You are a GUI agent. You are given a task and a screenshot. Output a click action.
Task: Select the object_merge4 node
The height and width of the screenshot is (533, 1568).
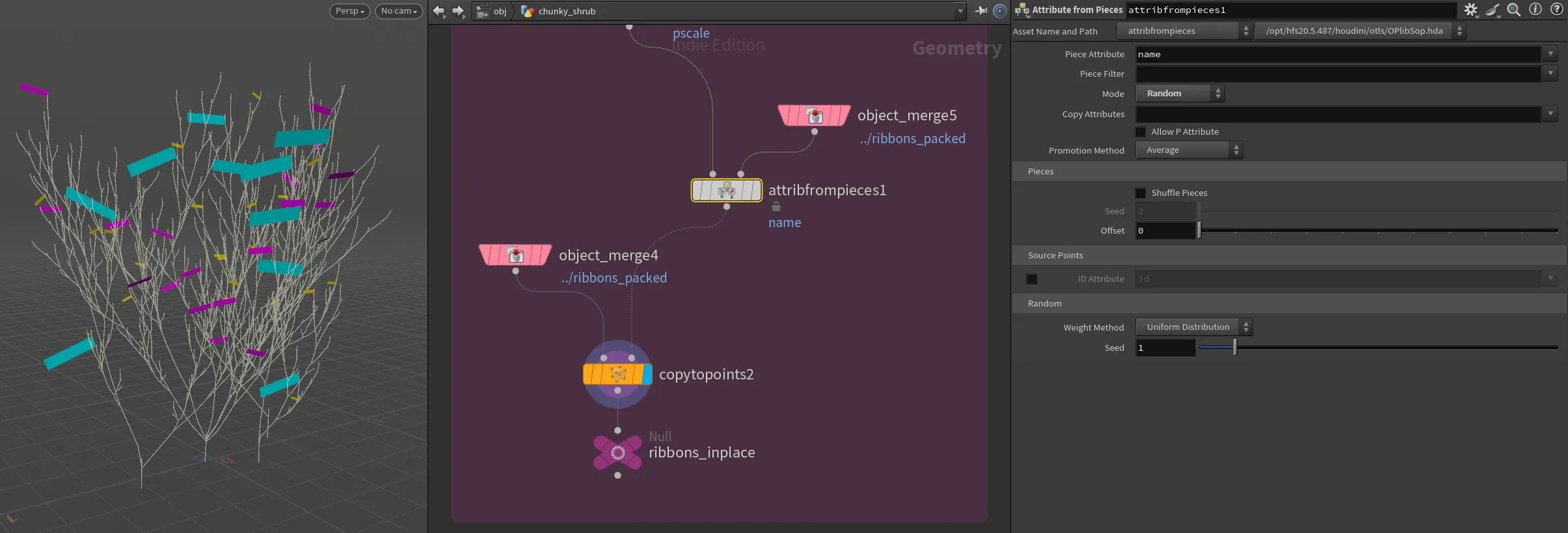(x=515, y=254)
